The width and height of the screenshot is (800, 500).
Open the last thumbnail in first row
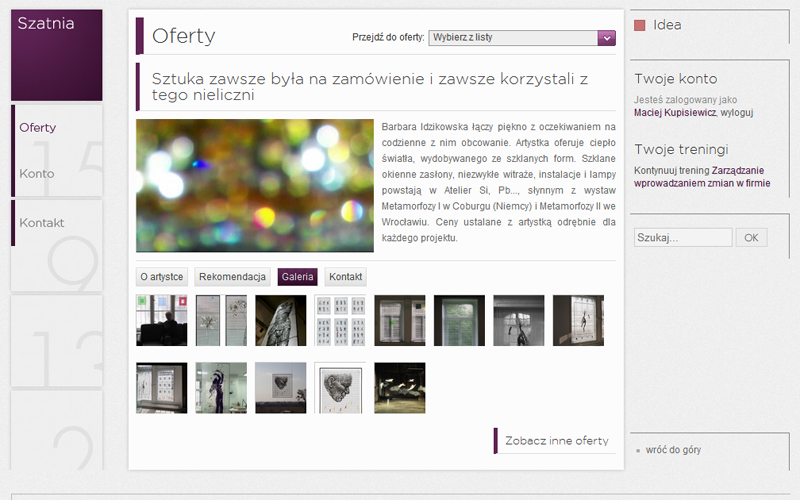click(x=579, y=320)
